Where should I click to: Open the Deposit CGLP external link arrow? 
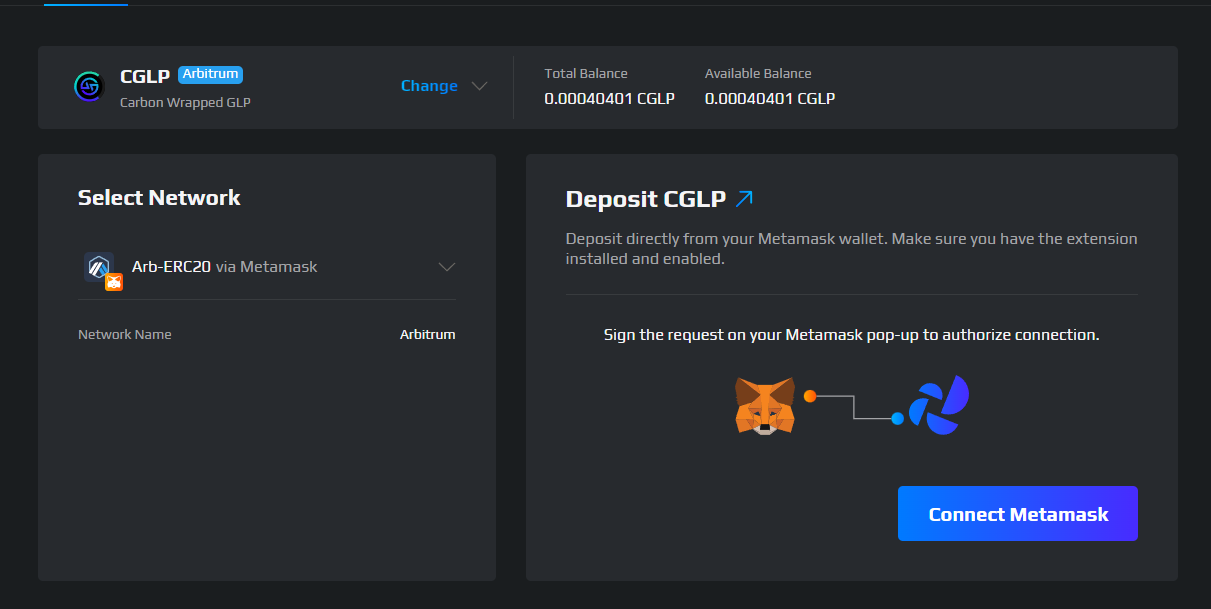point(744,199)
